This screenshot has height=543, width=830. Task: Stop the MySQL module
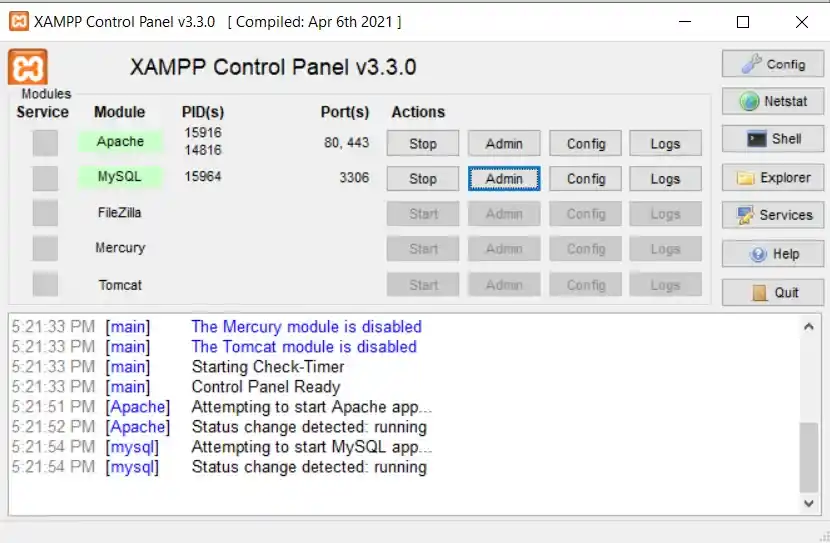pyautogui.click(x=422, y=179)
